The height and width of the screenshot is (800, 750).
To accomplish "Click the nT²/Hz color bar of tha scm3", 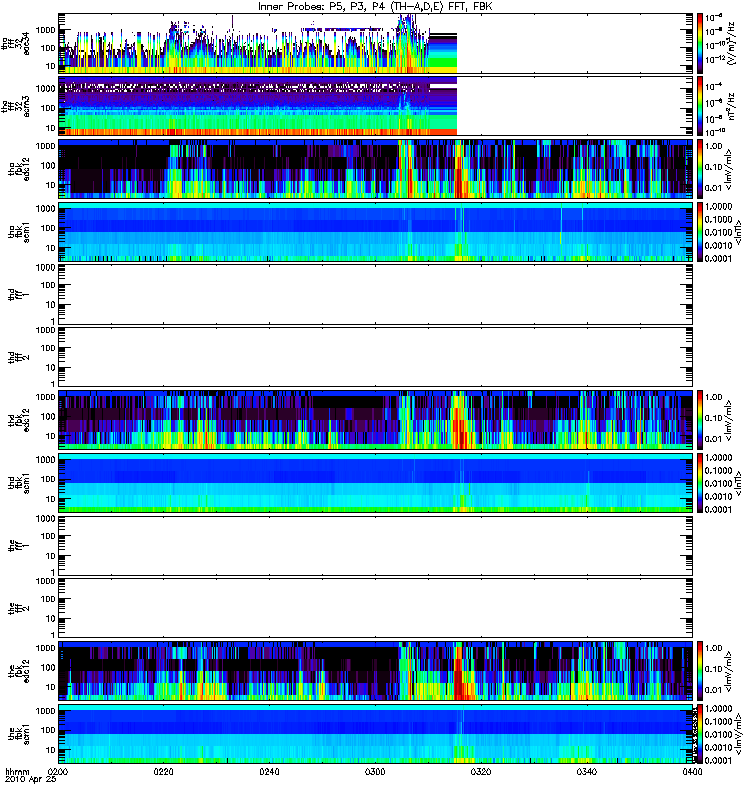I will click(x=700, y=106).
